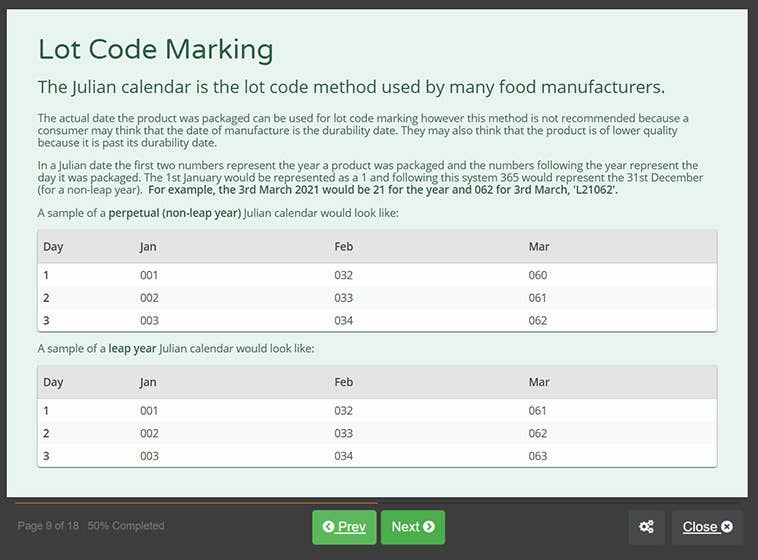The width and height of the screenshot is (758, 560).
Task: Click the '50% Completed' status text
Action: (x=126, y=526)
